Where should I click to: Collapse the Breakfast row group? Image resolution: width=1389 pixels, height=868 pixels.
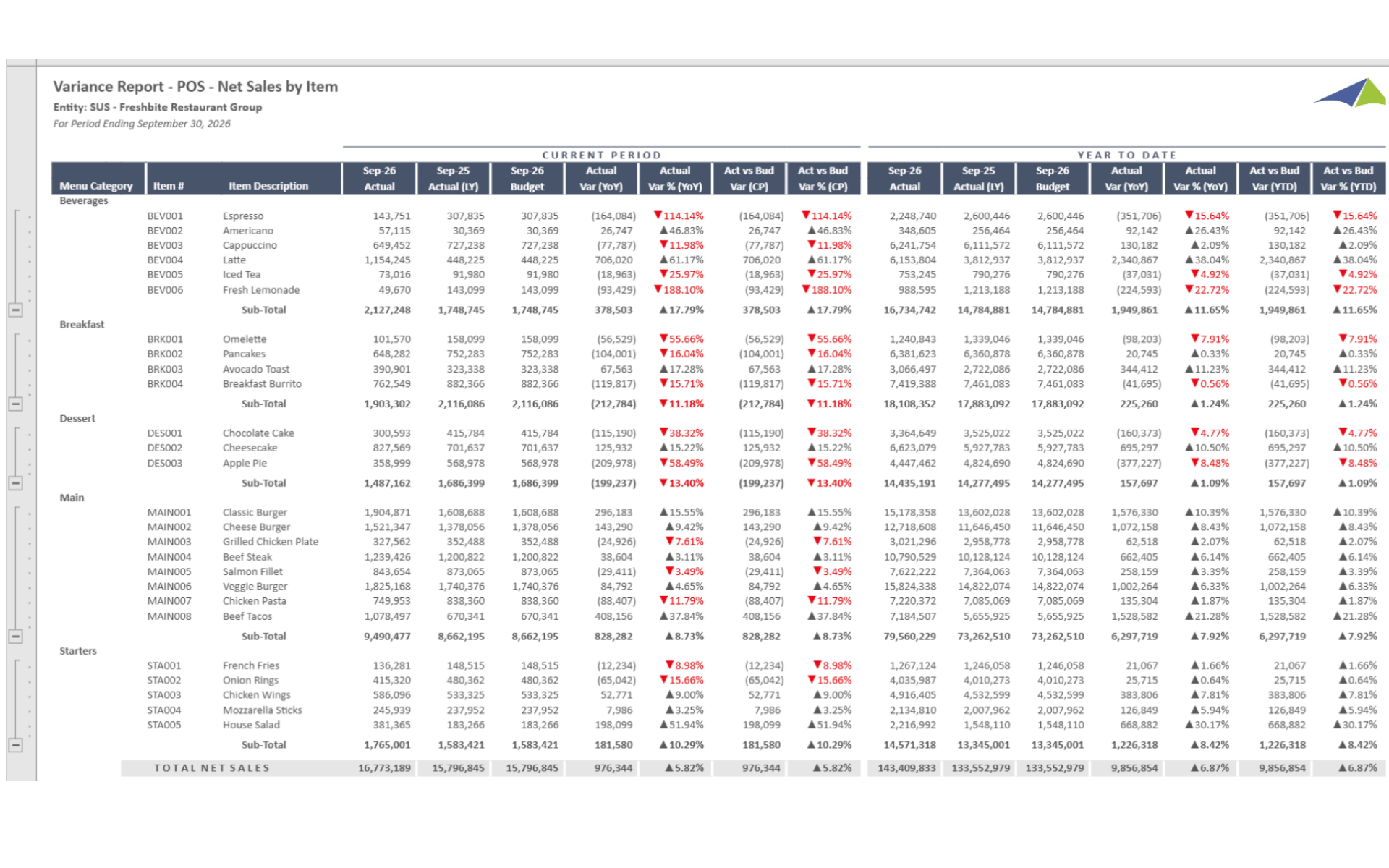coord(15,404)
